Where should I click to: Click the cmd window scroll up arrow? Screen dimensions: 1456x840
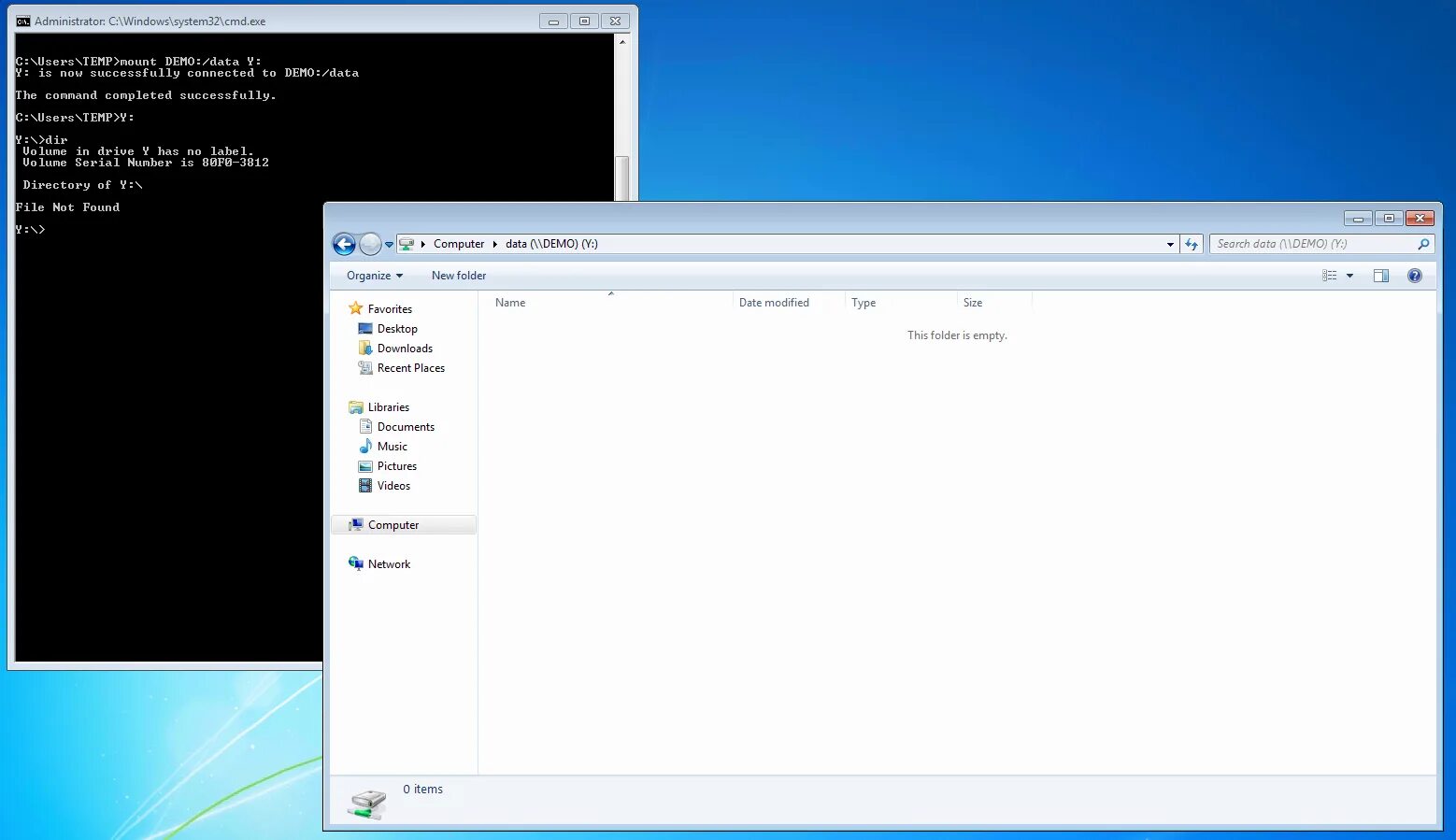point(622,42)
